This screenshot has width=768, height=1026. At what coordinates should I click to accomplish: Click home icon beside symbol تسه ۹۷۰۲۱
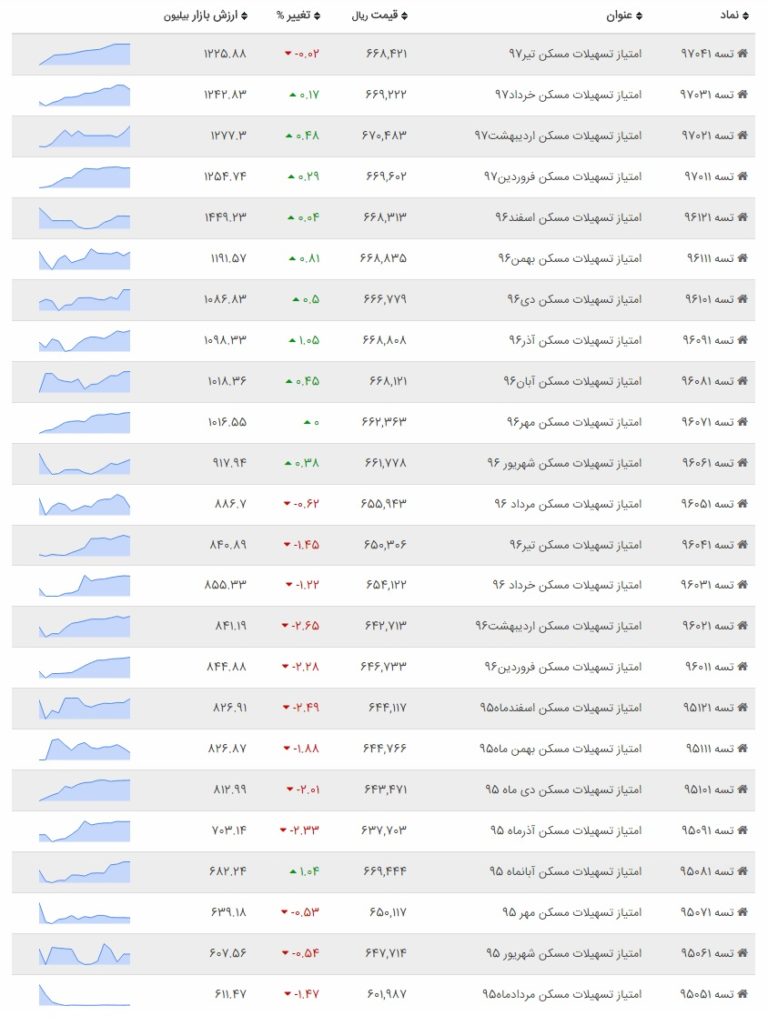coord(742,135)
